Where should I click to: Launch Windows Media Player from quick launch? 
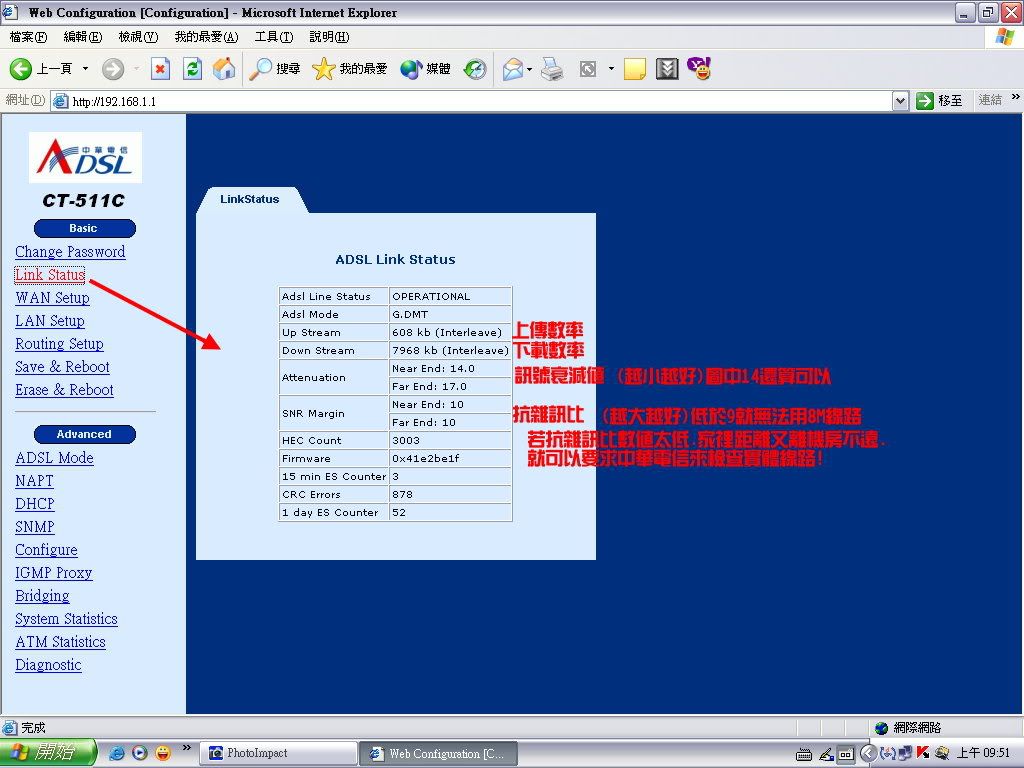point(140,753)
